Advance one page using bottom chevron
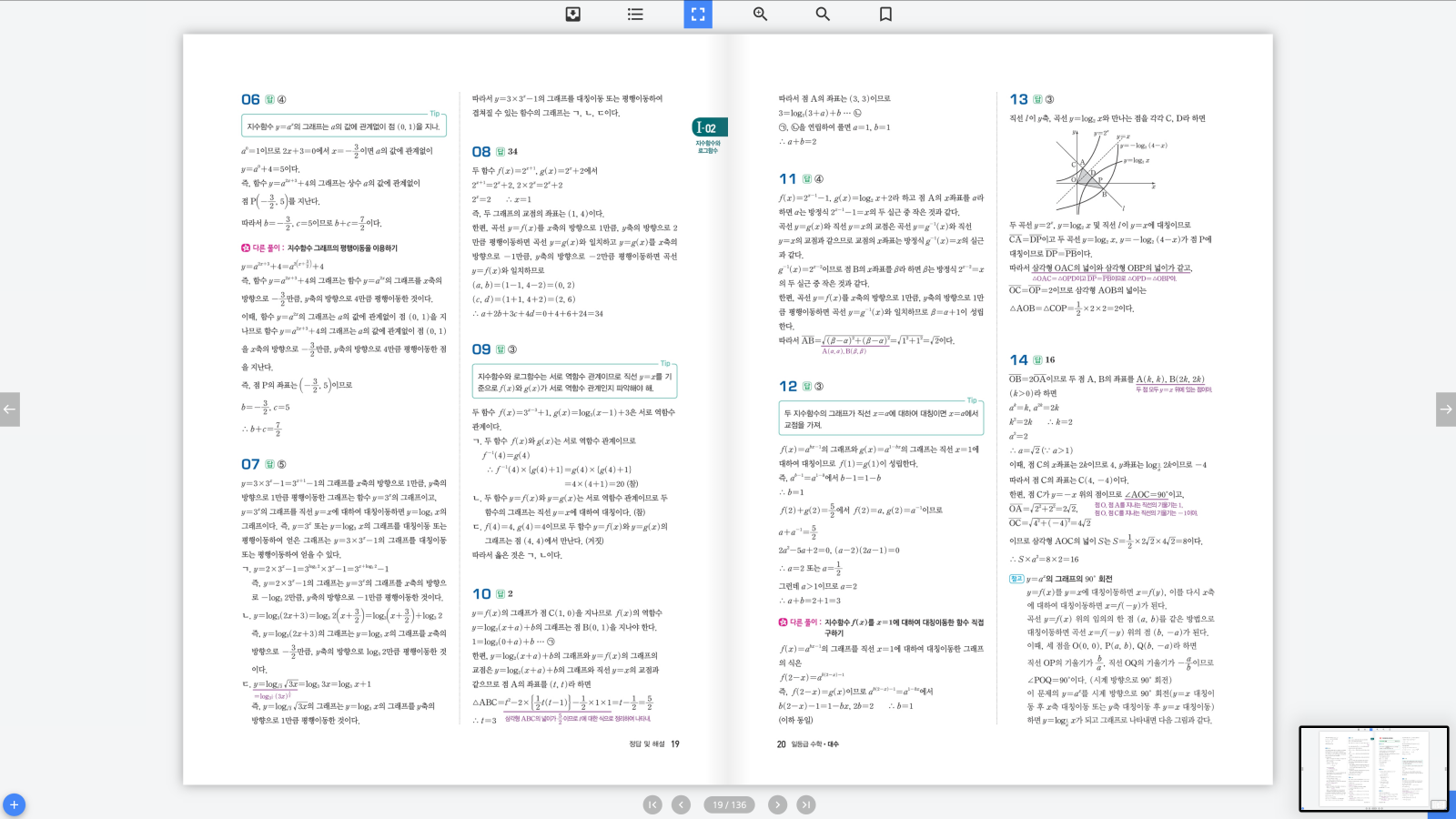Screen dimensions: 1456x819 point(777,804)
